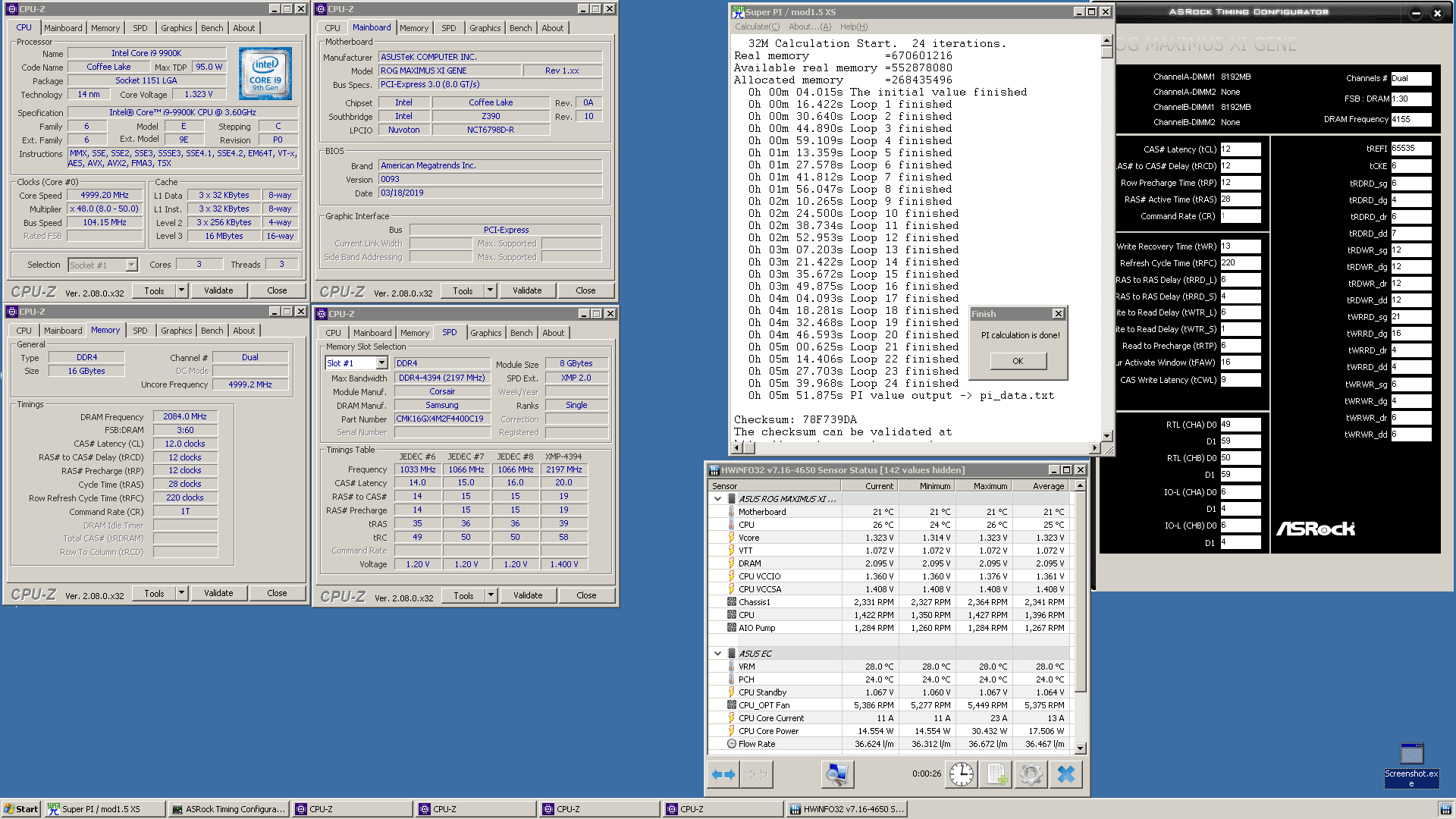Screen dimensions: 1456x819
Task: Open the Socket #1 selection dropdown
Action: (x=131, y=265)
